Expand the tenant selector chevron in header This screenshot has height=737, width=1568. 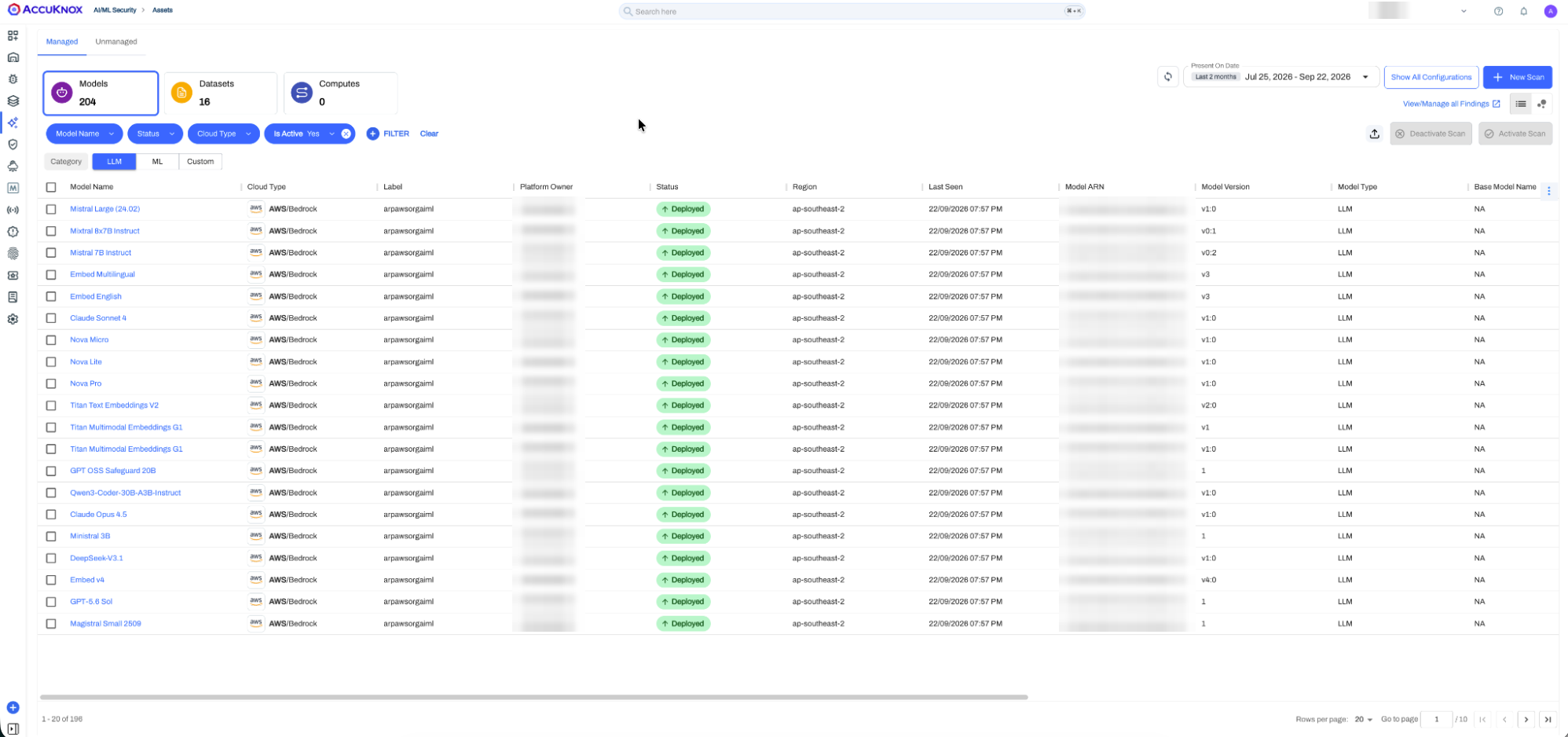1464,11
